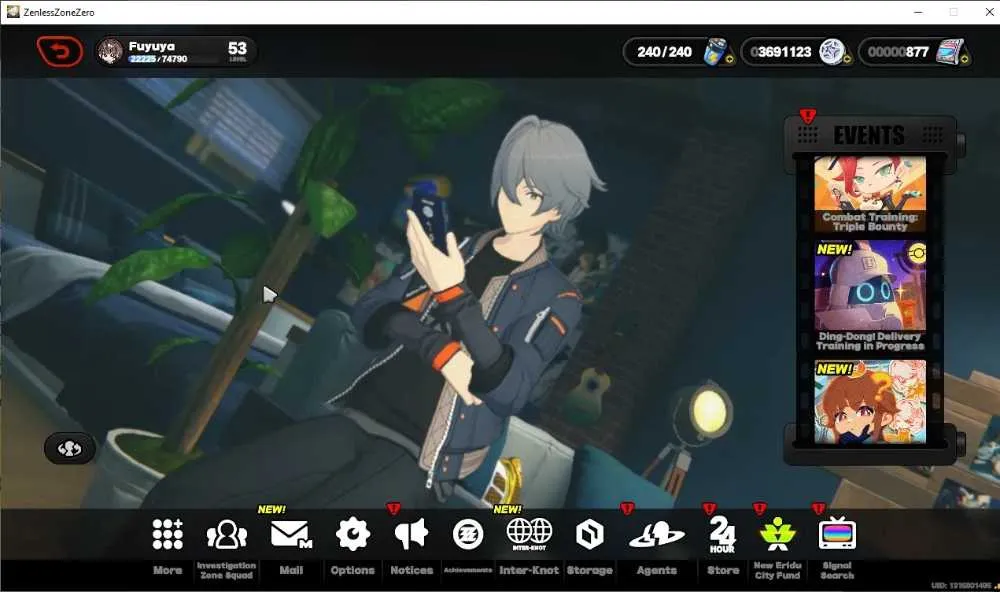This screenshot has height=592, width=1000.
Task: Open the EVENTS panel header
Action: tap(869, 135)
